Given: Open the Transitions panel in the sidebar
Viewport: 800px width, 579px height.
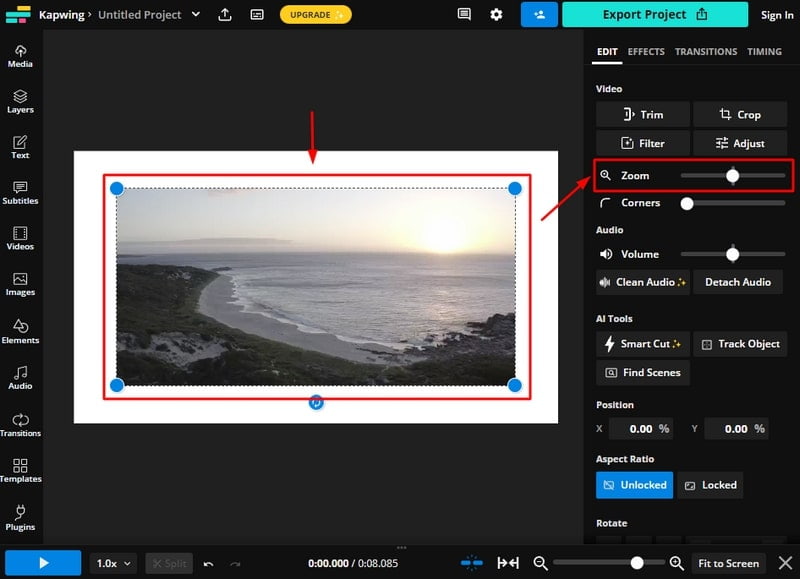Looking at the screenshot, I should (x=20, y=426).
